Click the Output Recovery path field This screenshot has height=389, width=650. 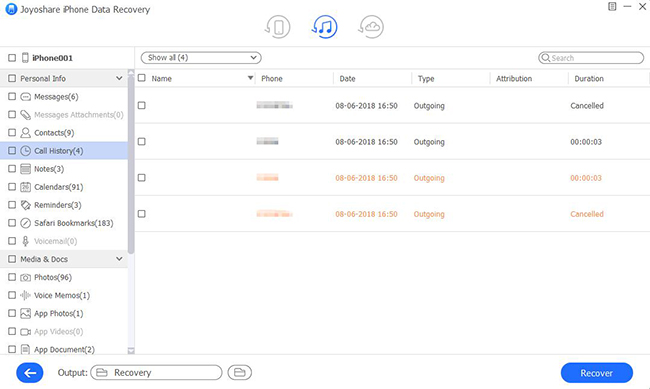156,372
